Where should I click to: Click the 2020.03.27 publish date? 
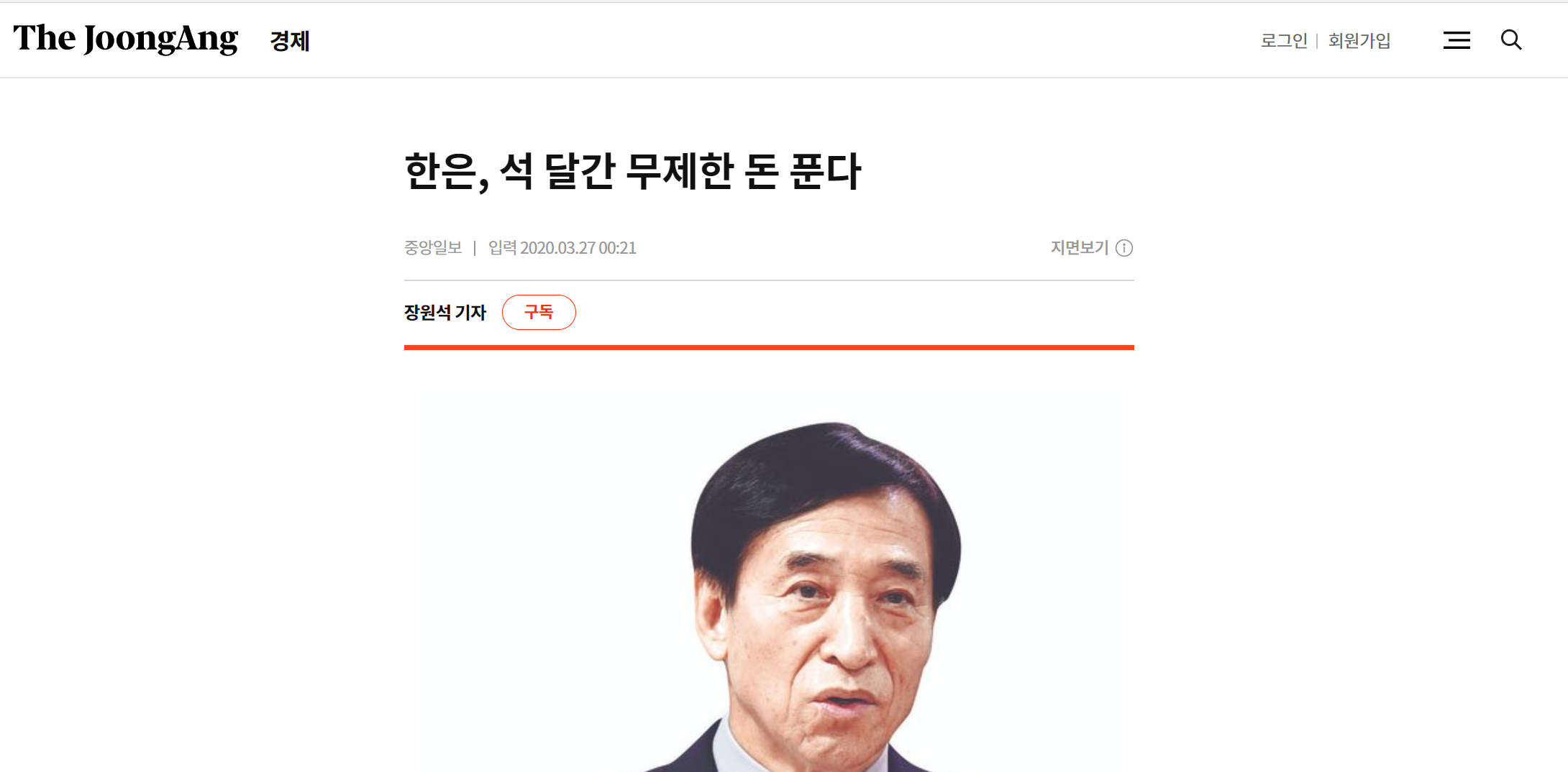(557, 248)
